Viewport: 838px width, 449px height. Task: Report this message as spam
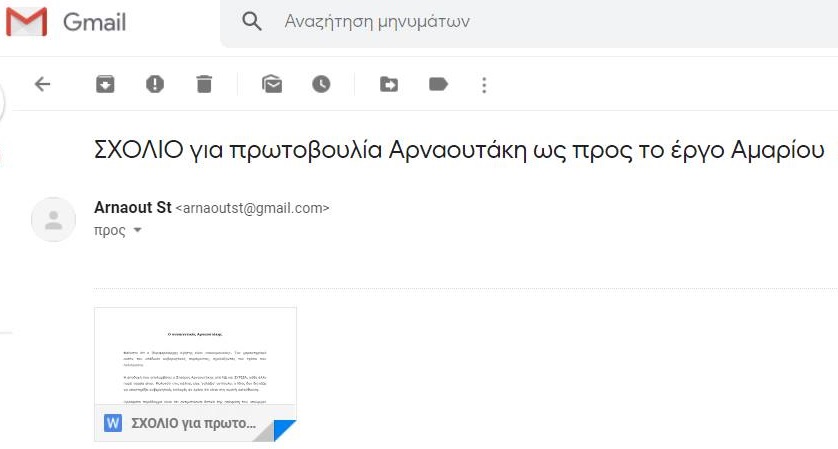click(x=155, y=85)
